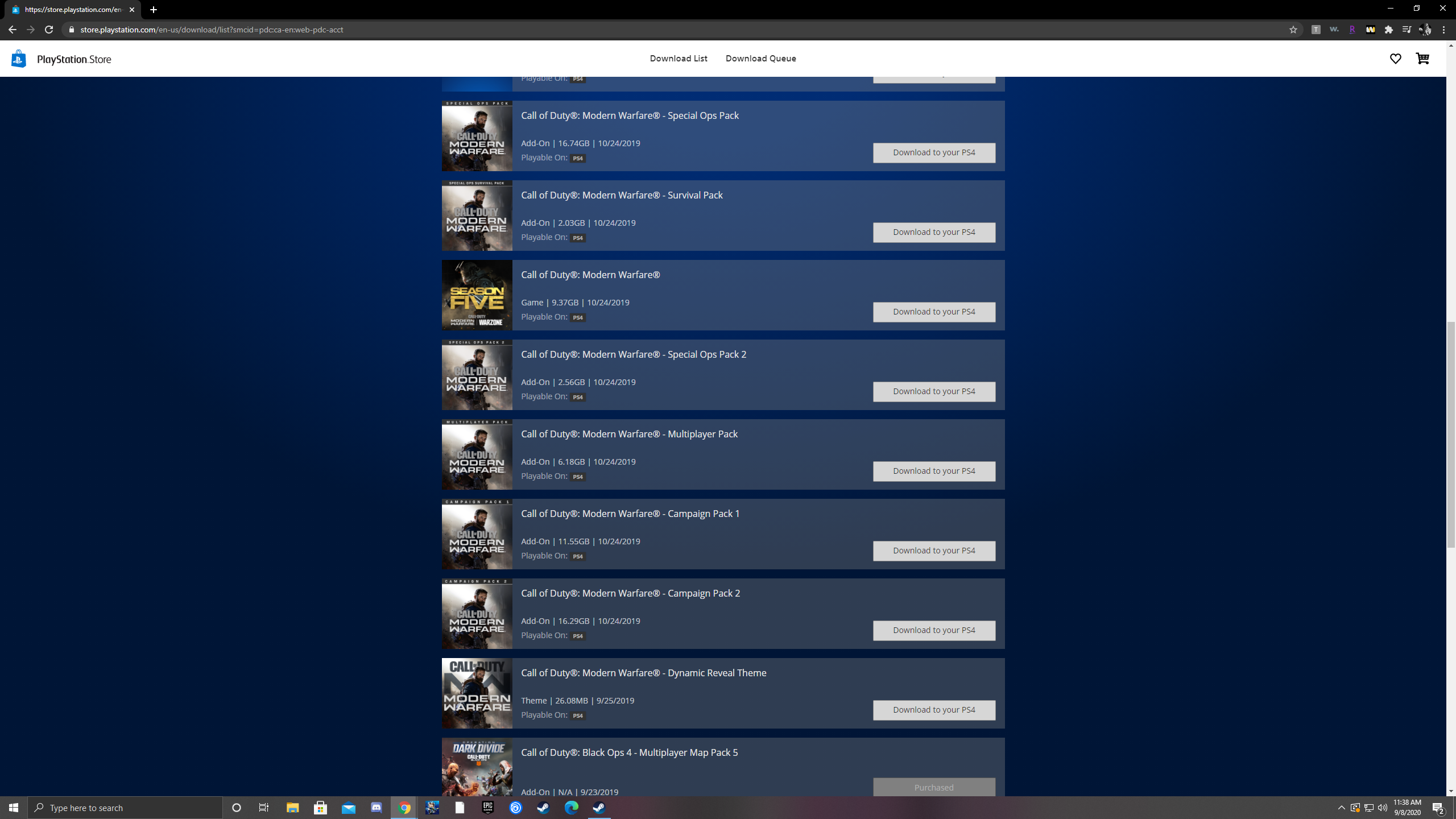Switch to the Download List tab
This screenshot has width=1456, height=819.
tap(678, 58)
